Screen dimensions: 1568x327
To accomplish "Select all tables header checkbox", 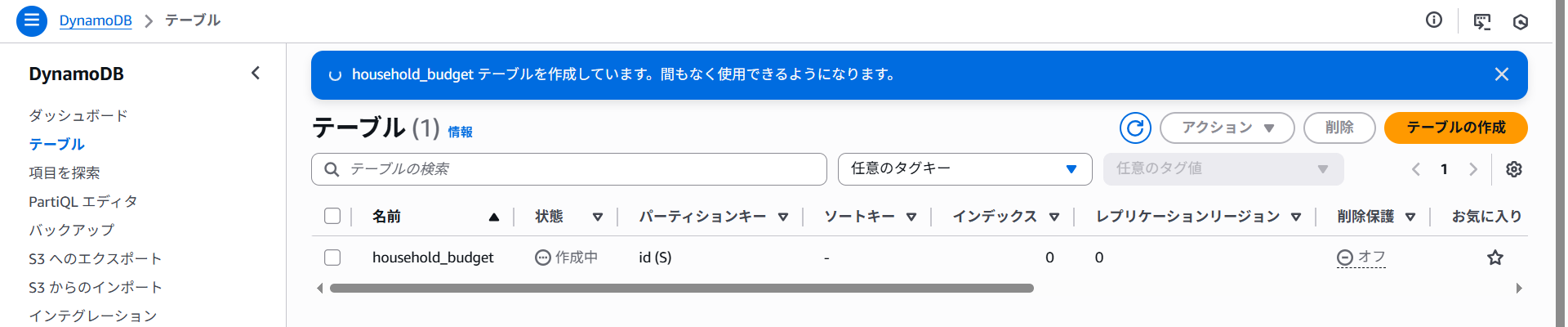I will point(332,216).
